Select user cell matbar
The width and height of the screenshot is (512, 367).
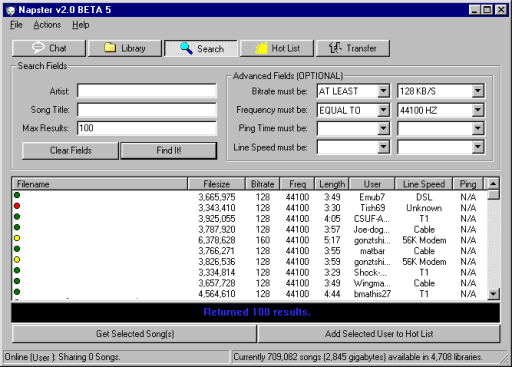pos(372,251)
